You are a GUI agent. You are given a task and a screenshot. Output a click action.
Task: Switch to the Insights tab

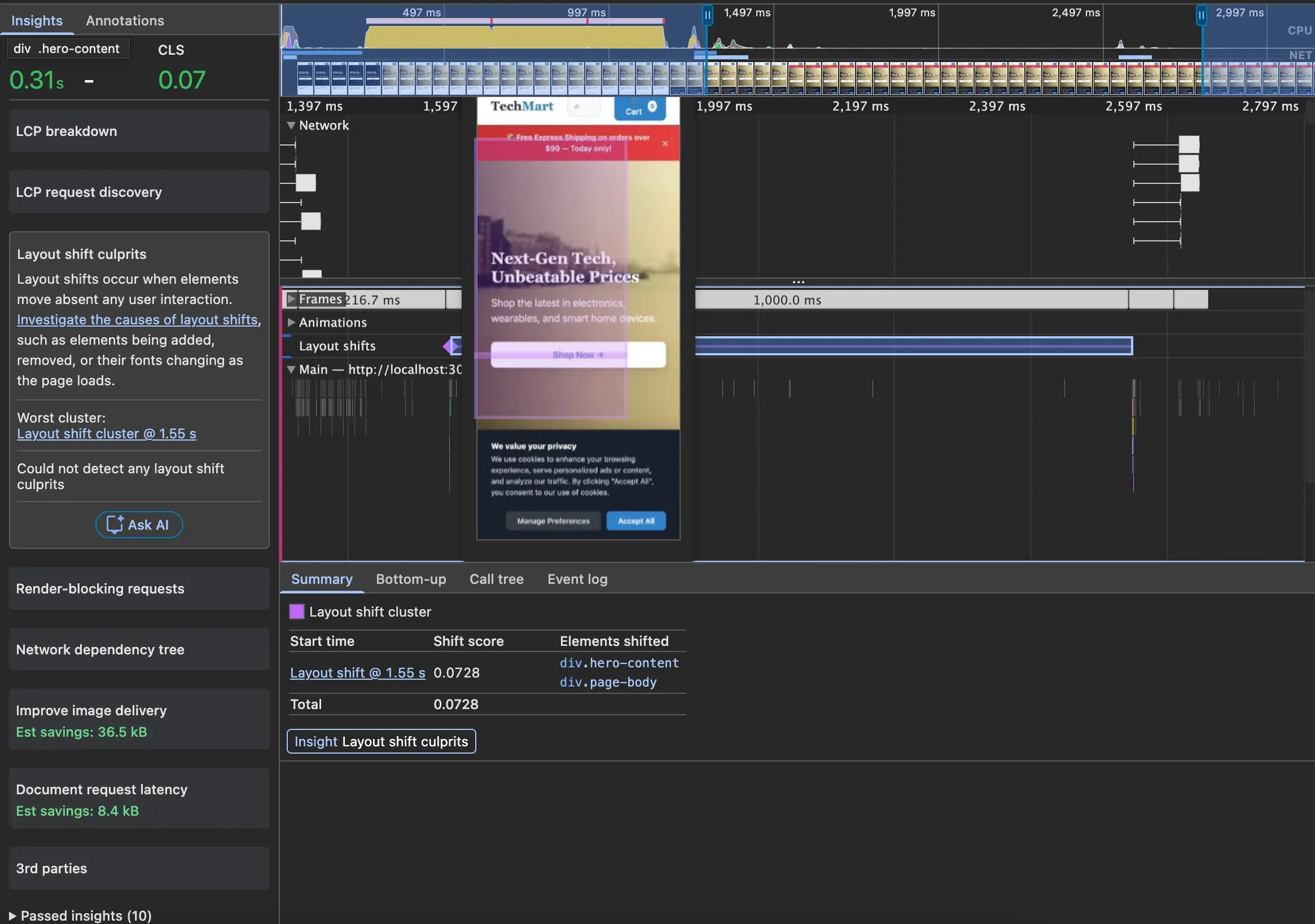[37, 21]
